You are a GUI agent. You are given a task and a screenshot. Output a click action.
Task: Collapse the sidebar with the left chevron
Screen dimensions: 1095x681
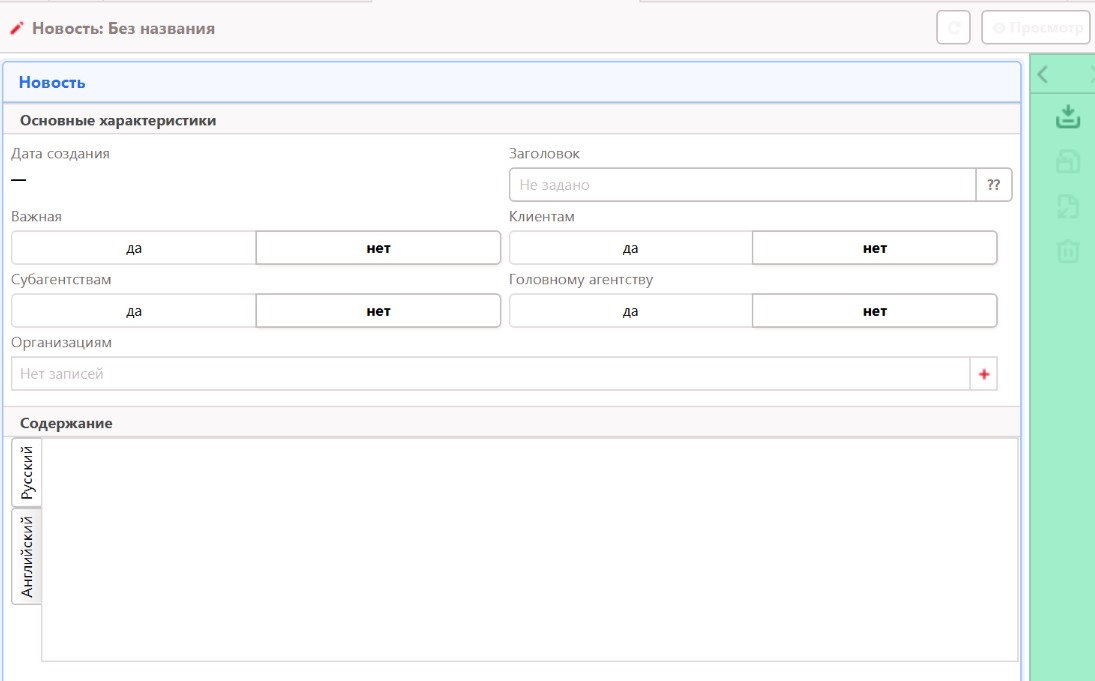tap(1043, 74)
